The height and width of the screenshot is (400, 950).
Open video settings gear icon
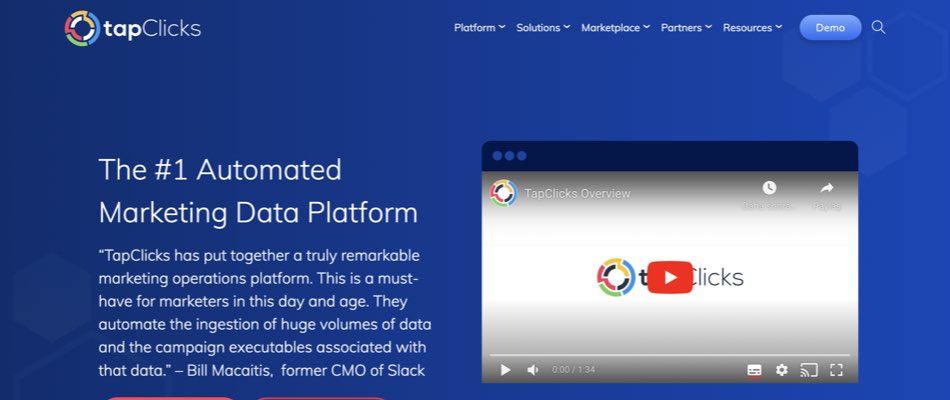(781, 370)
